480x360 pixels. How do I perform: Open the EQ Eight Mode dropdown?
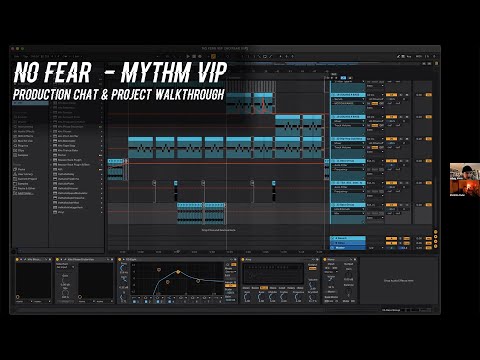point(230,272)
